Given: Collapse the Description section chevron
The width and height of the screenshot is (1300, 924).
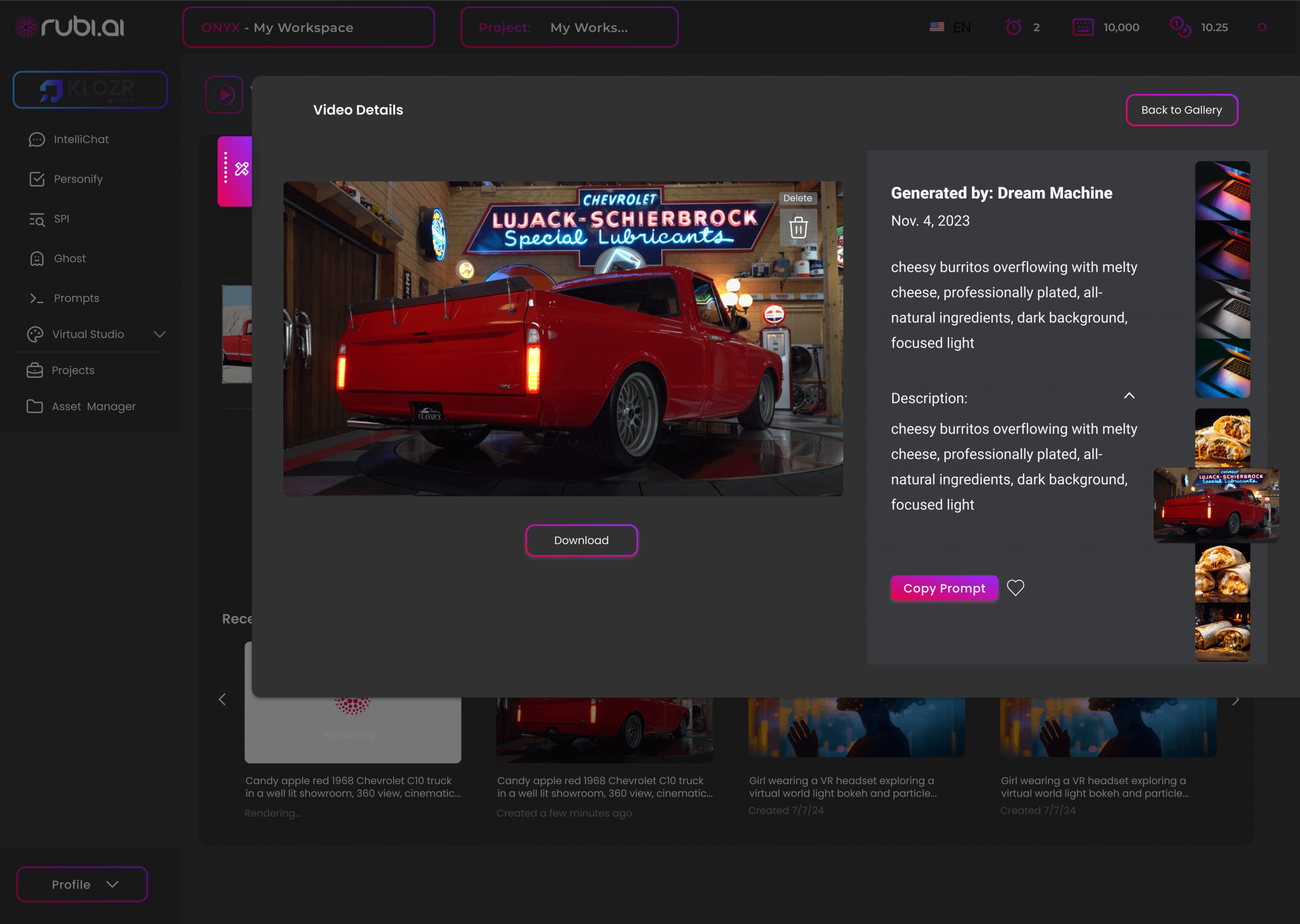Looking at the screenshot, I should tap(1129, 396).
